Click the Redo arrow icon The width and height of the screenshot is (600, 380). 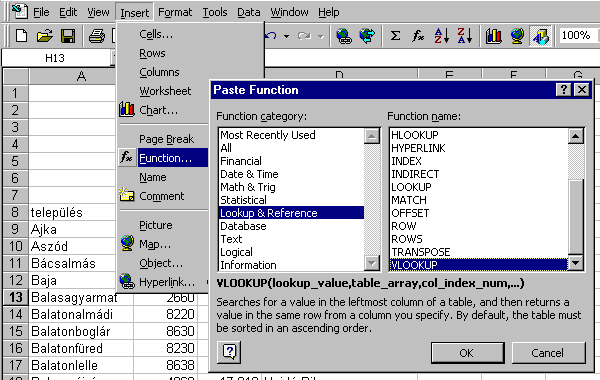[x=304, y=36]
